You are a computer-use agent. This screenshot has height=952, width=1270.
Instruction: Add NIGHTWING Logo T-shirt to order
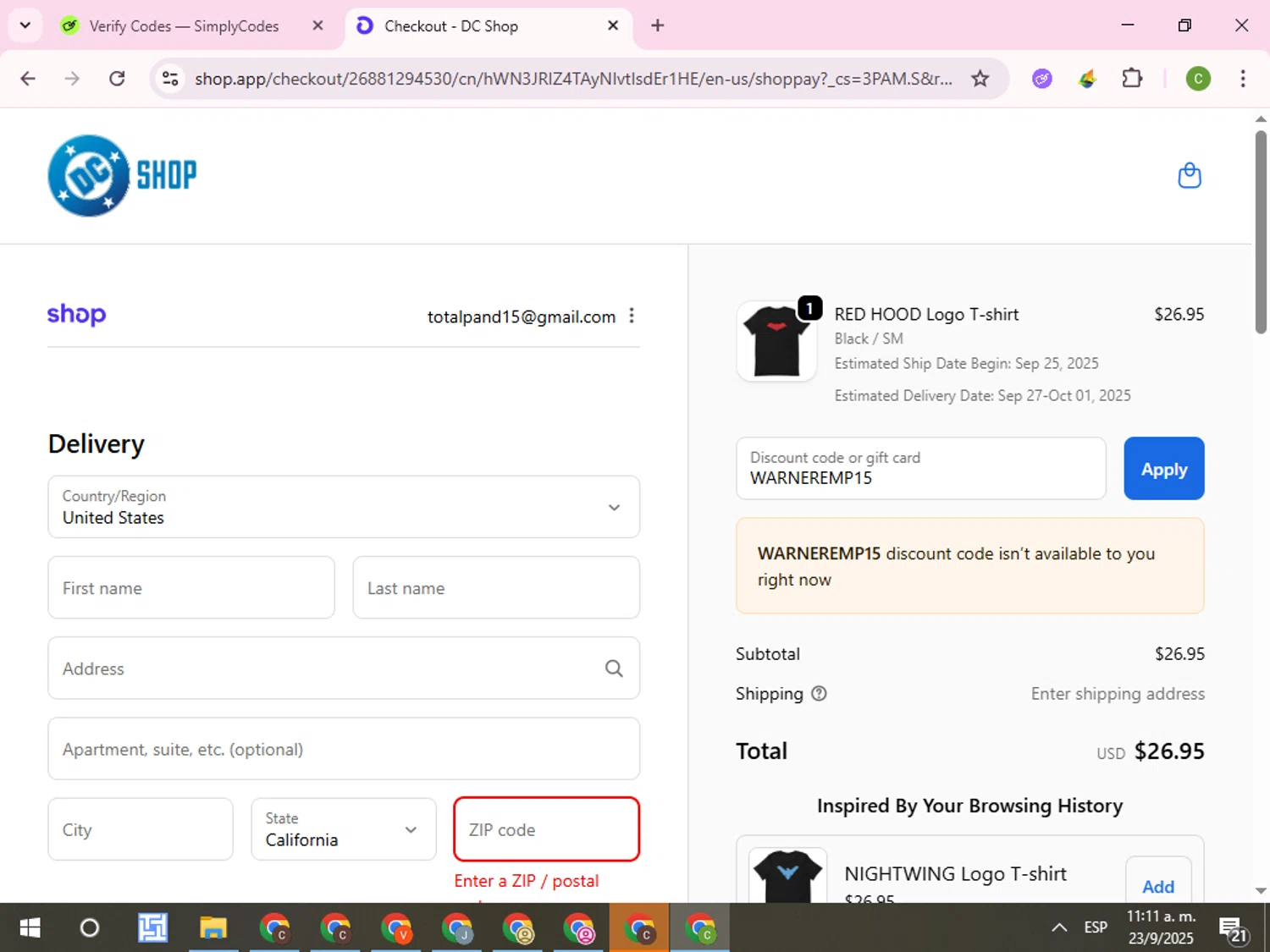(1158, 882)
